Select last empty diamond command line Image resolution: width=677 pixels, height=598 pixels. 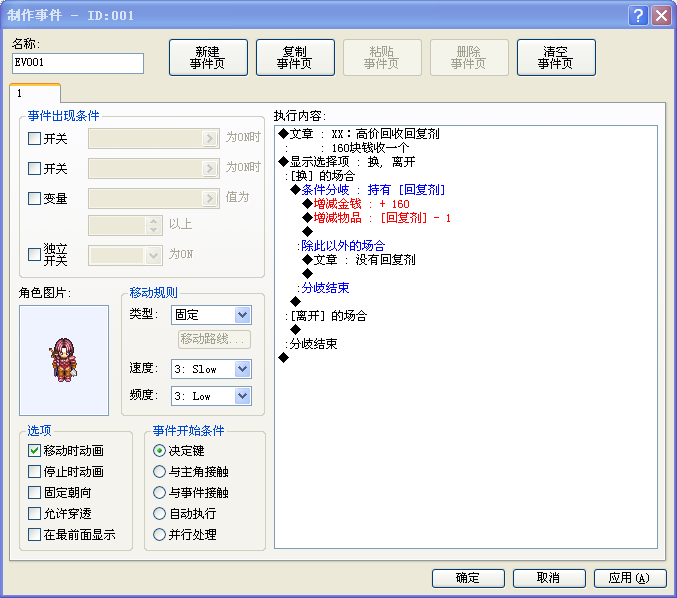point(284,358)
